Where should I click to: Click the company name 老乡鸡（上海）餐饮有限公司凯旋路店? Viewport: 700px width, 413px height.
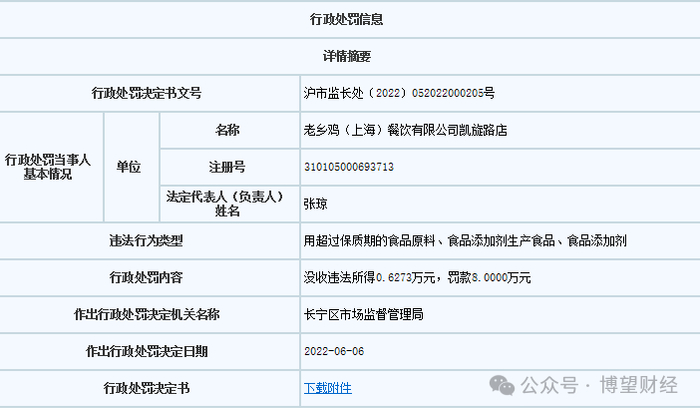405,130
